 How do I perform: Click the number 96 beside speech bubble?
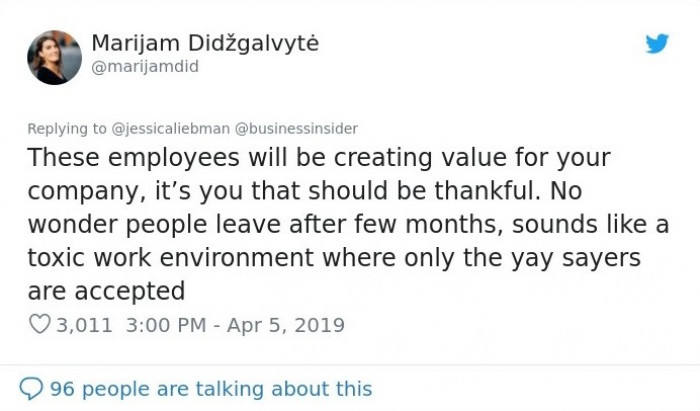[62, 389]
